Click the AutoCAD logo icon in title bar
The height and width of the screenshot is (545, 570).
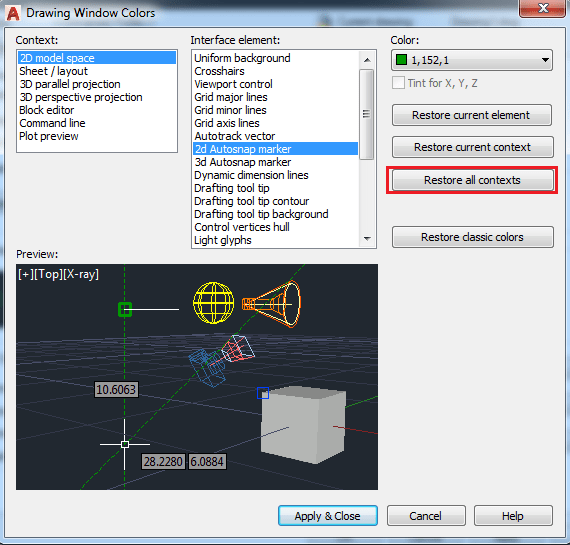click(x=13, y=13)
